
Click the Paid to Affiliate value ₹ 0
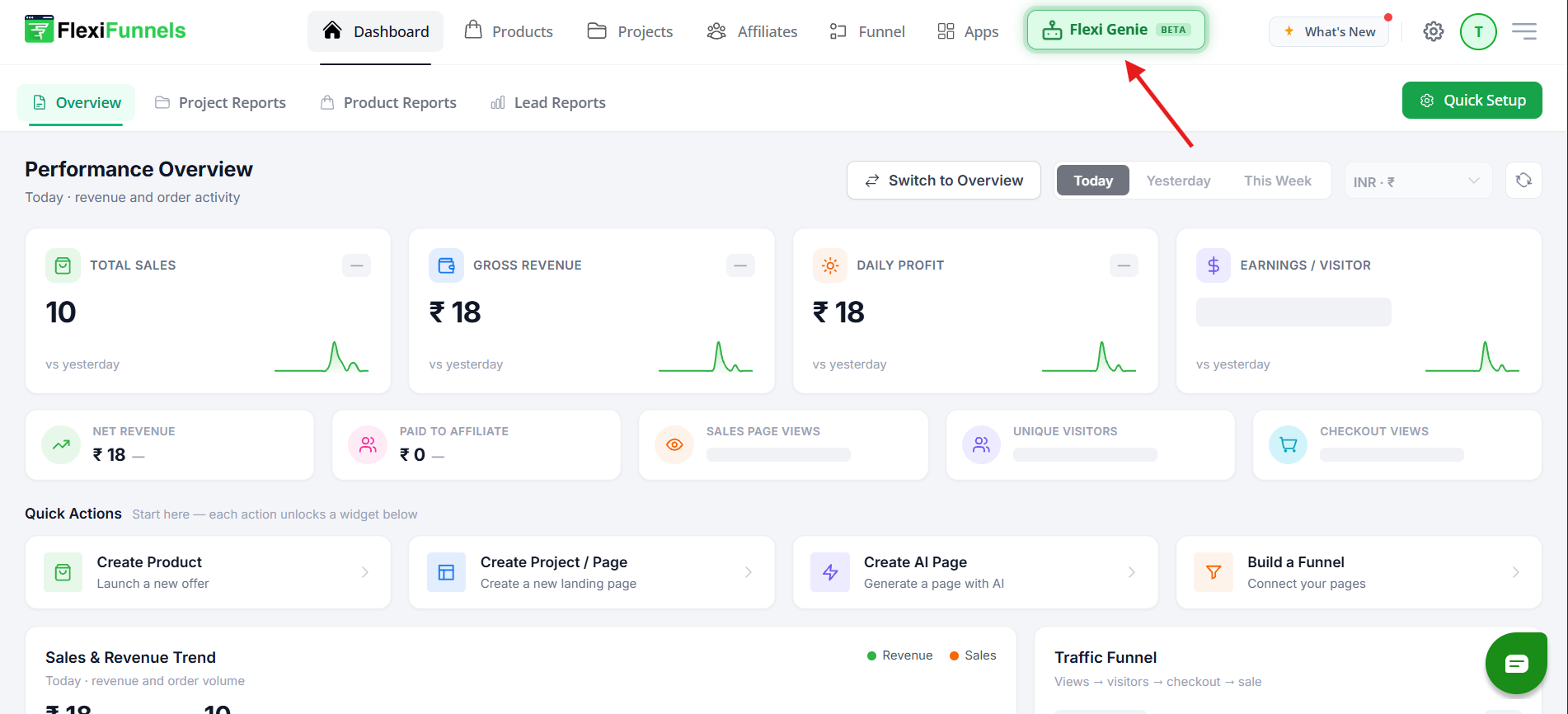point(412,455)
